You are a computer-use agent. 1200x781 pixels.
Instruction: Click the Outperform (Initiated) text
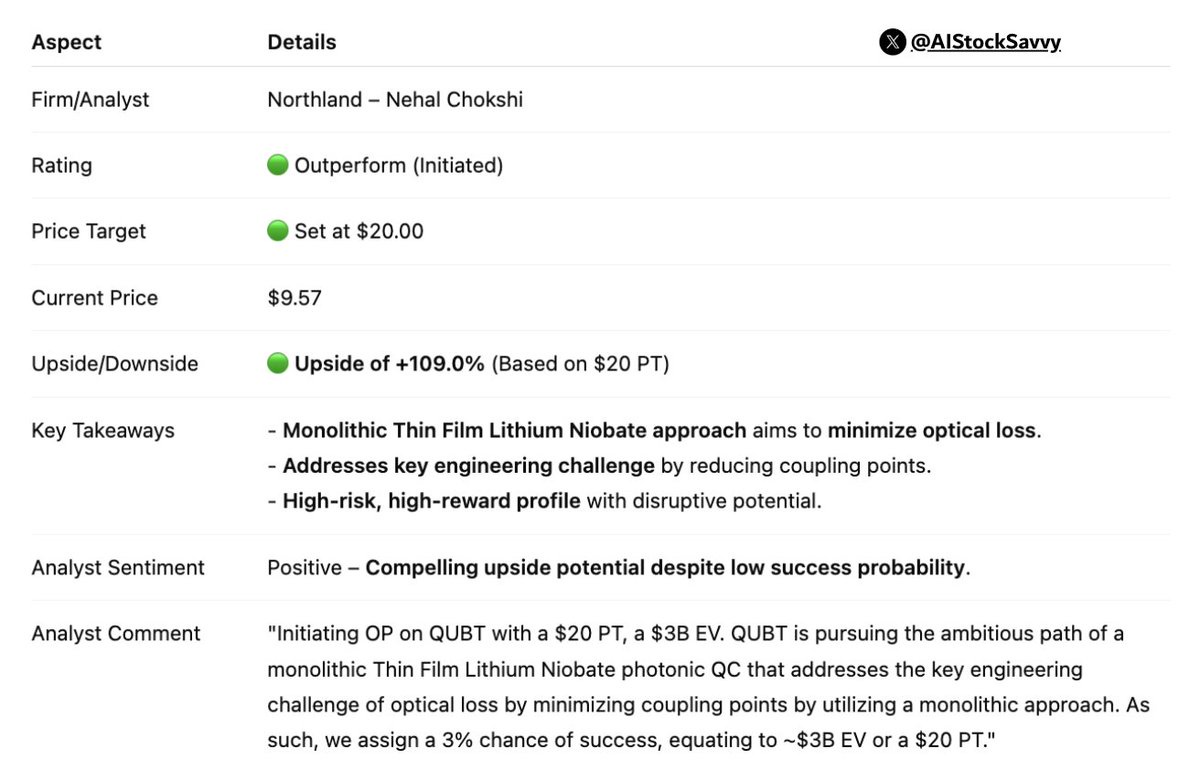(398, 165)
